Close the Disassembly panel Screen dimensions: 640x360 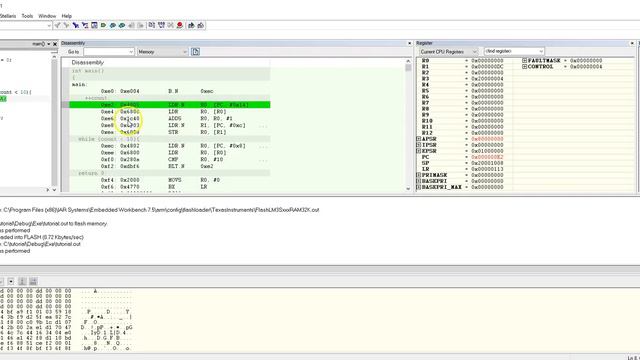[409, 43]
